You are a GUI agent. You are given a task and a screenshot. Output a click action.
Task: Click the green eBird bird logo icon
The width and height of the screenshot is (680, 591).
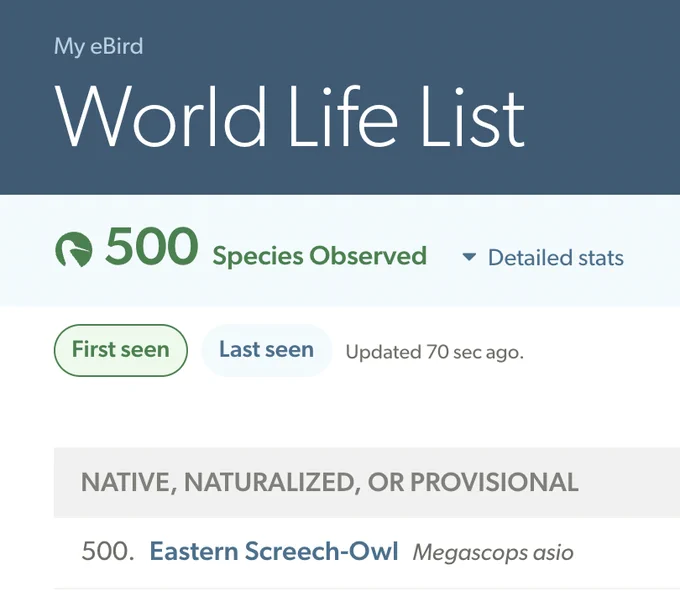coord(74,249)
